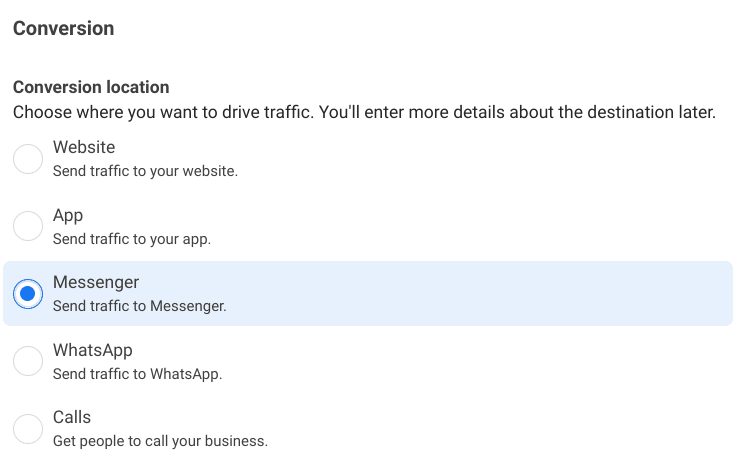Click 'Send traffic to Messenger.' description

pos(140,306)
